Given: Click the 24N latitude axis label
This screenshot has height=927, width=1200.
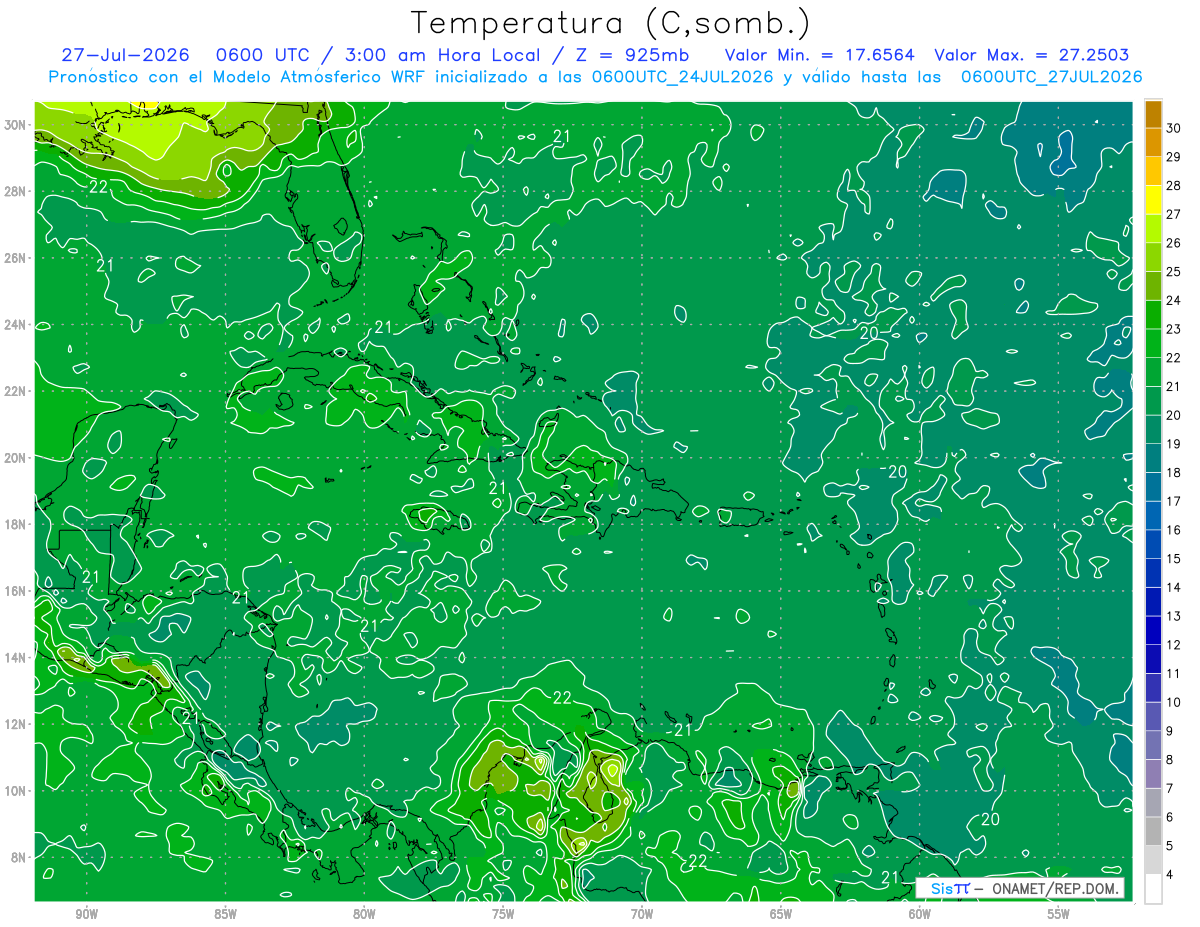Looking at the screenshot, I should tap(17, 325).
